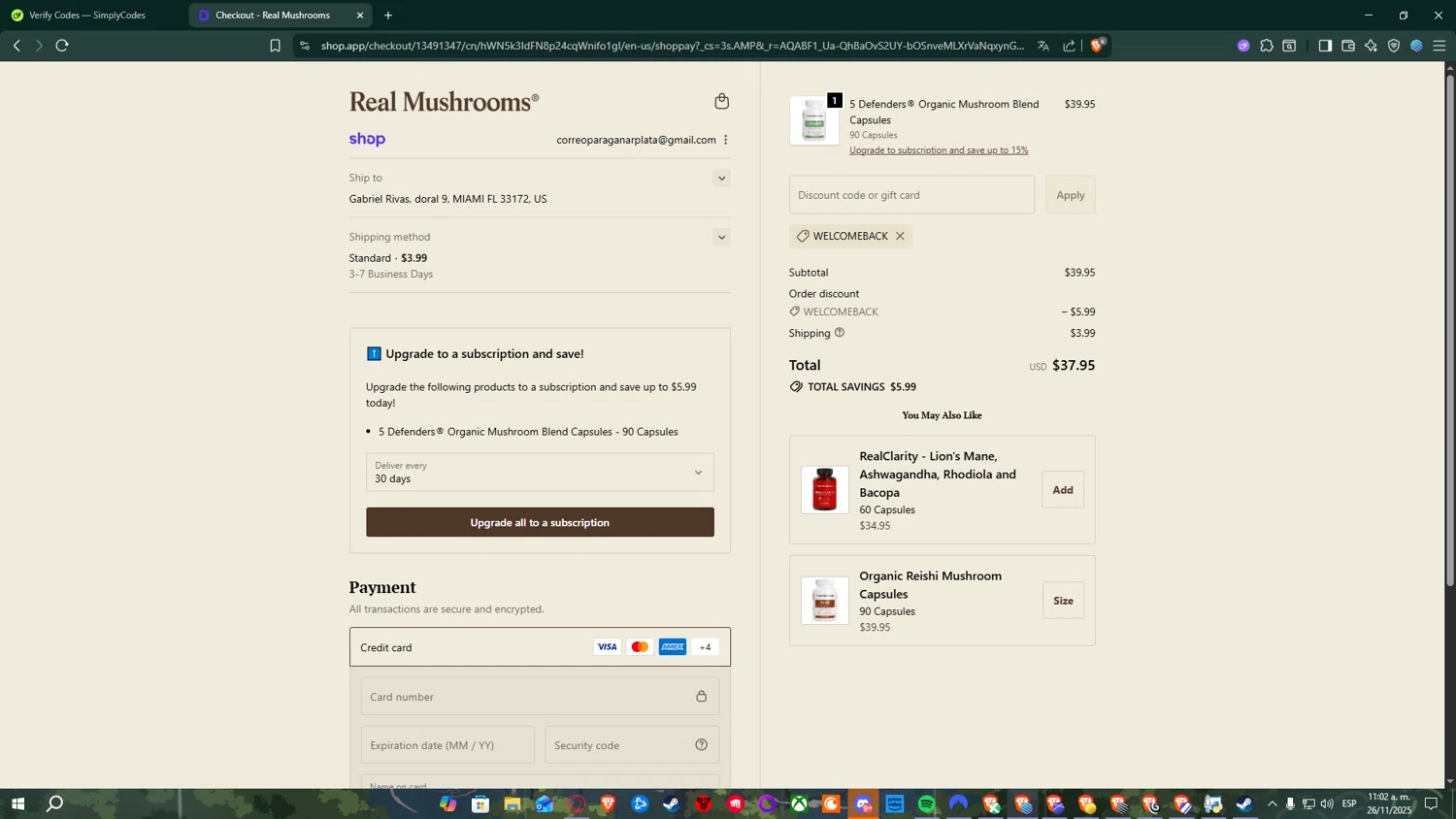
Task: Expand the Shipping method section
Action: point(721,237)
